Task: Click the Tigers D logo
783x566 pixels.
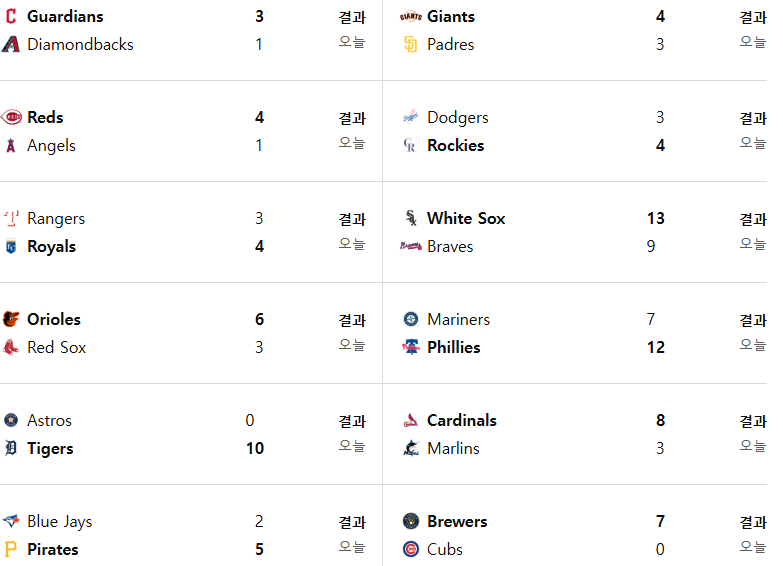Action: coord(11,448)
